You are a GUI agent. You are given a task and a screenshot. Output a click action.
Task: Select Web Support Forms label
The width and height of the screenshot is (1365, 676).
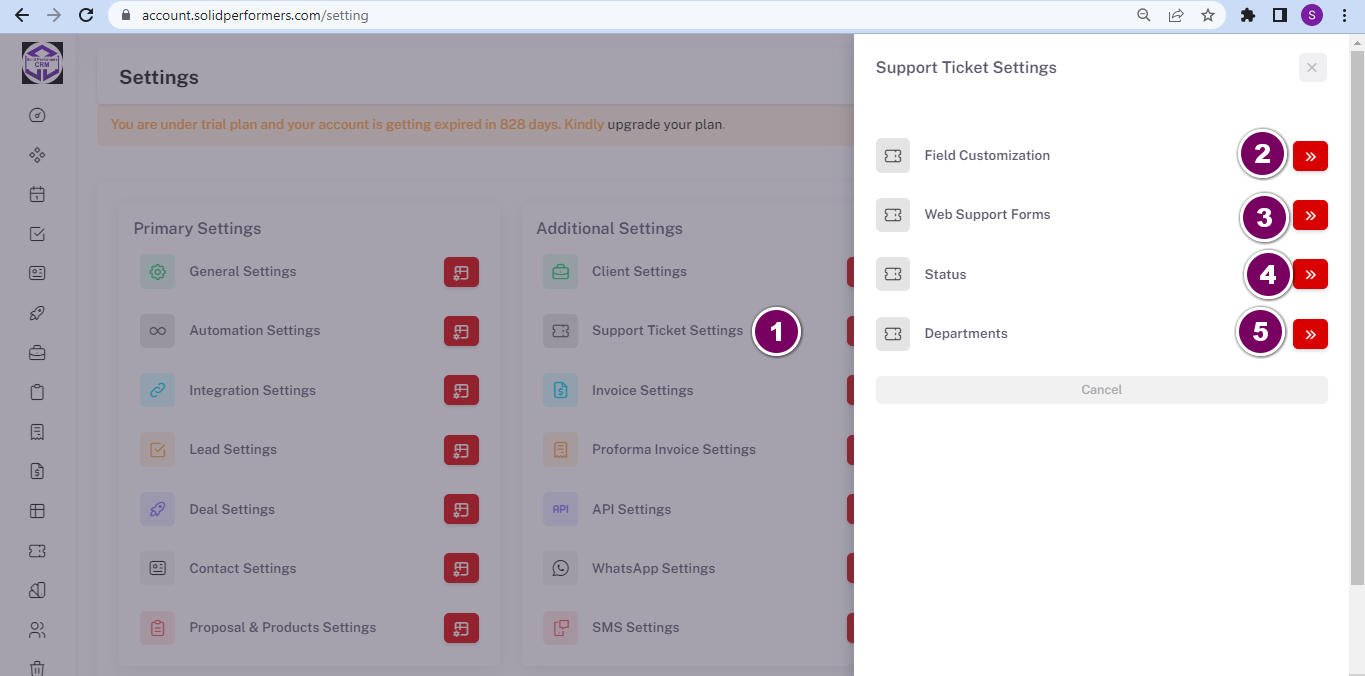(987, 214)
